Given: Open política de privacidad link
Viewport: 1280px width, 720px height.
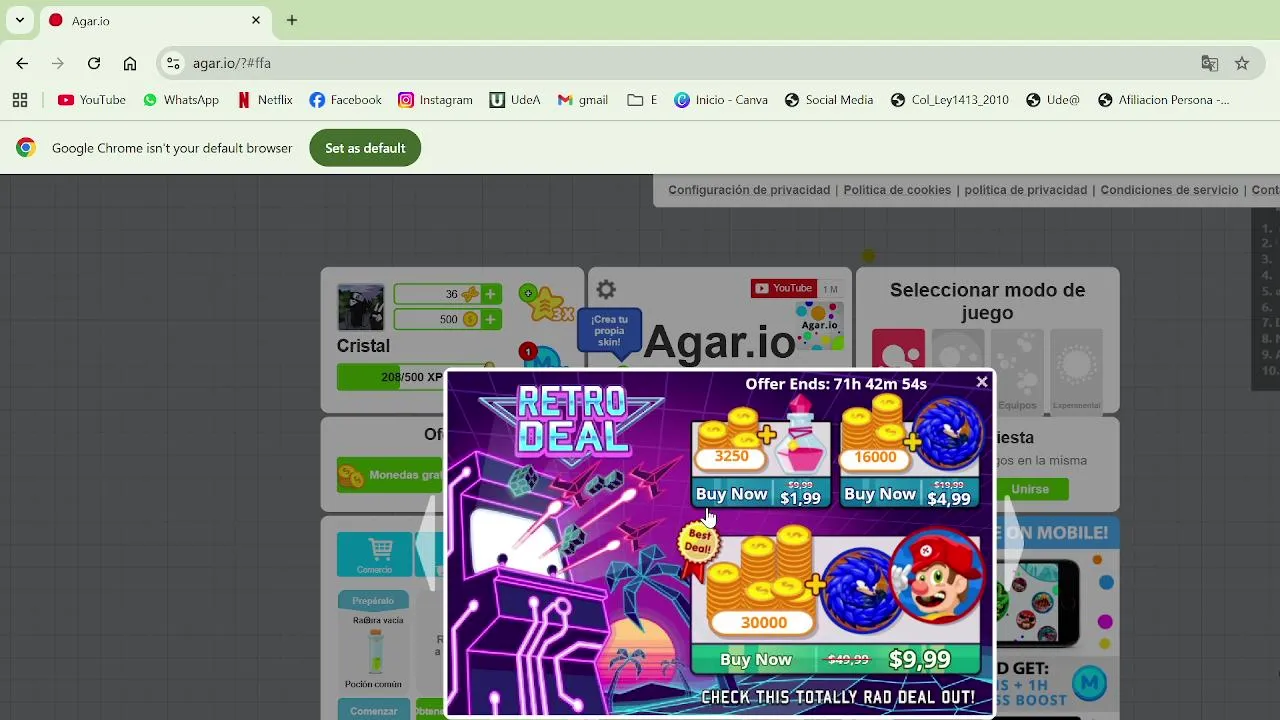Looking at the screenshot, I should 1025,190.
